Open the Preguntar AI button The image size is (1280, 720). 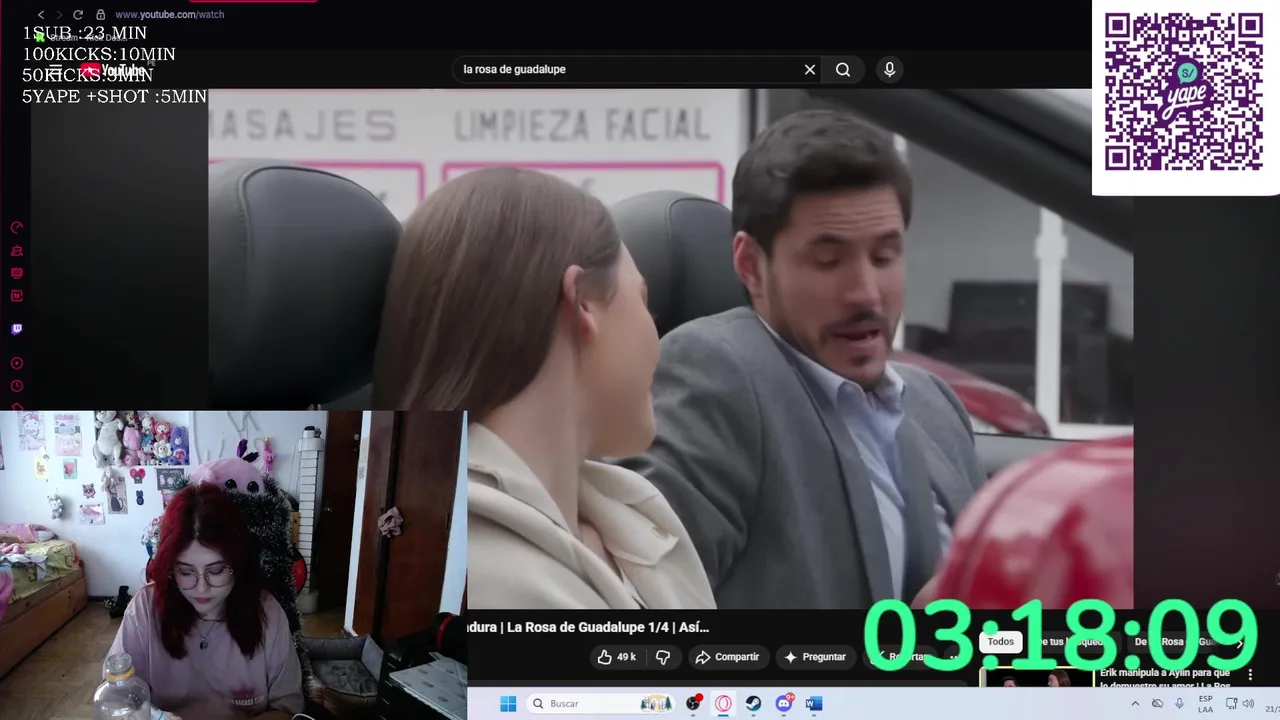click(815, 657)
